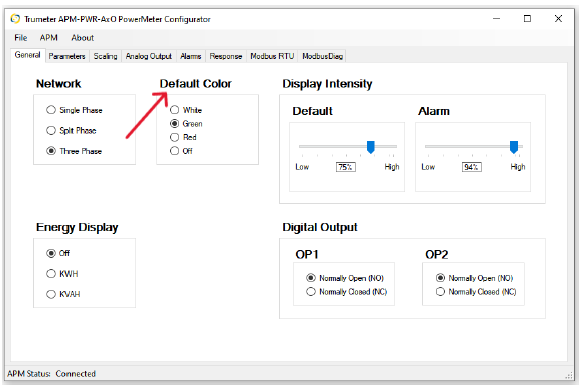Image resolution: width=580 pixels, height=389 pixels.
Task: Open the About menu
Action: [x=82, y=38]
